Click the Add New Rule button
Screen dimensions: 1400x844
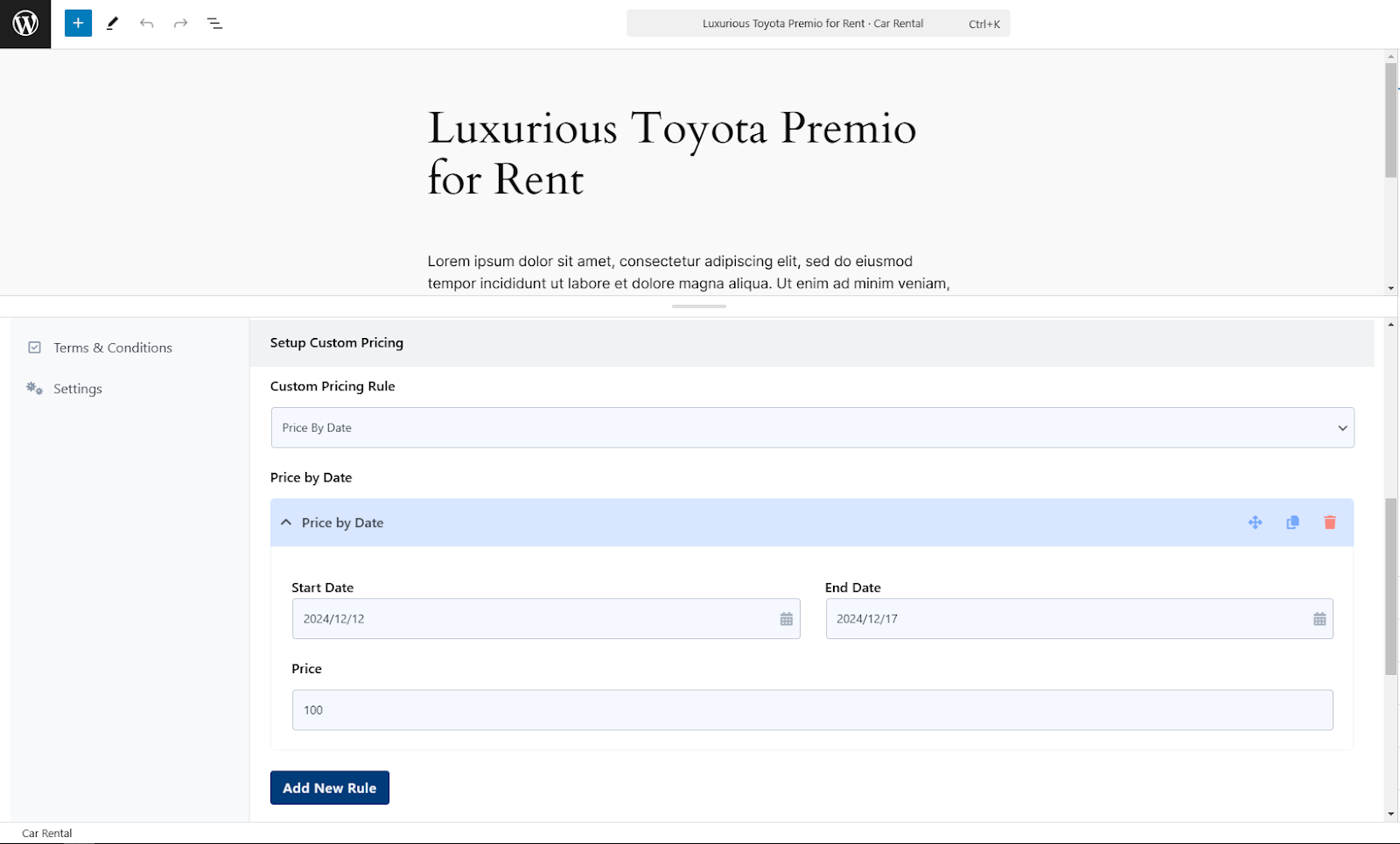coord(330,788)
